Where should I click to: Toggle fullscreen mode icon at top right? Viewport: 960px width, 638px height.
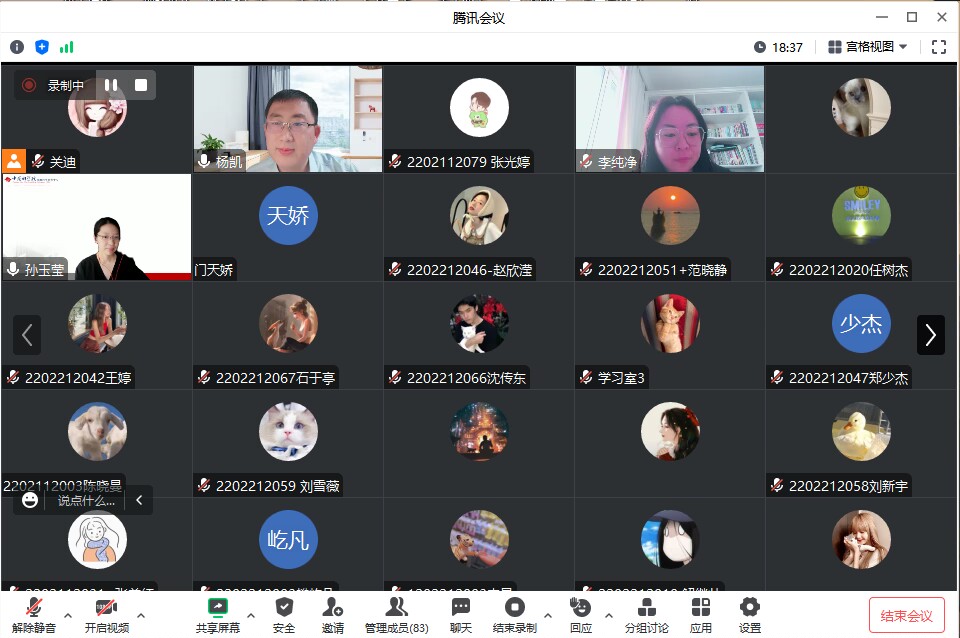(x=938, y=47)
